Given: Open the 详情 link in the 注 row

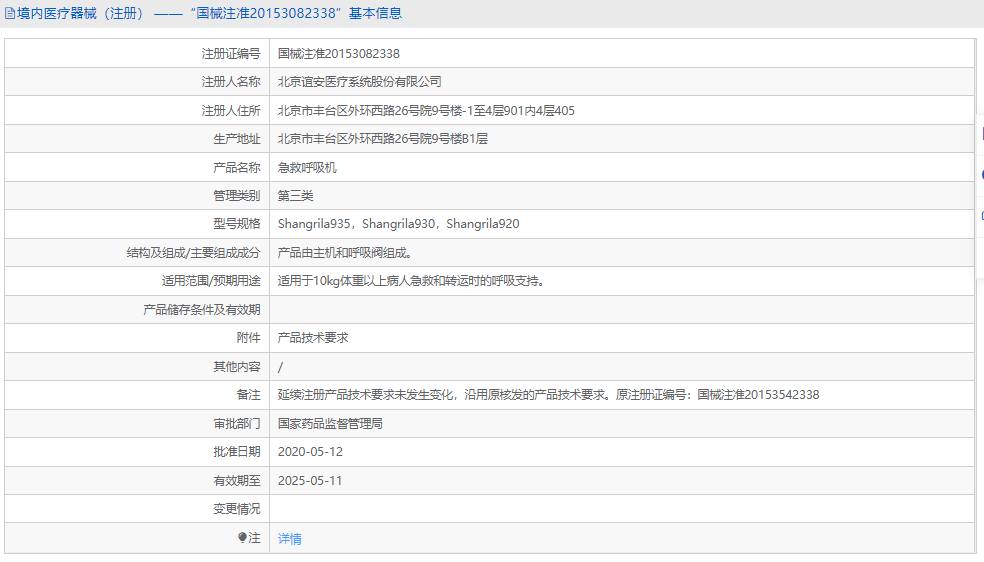Looking at the screenshot, I should pos(290,538).
